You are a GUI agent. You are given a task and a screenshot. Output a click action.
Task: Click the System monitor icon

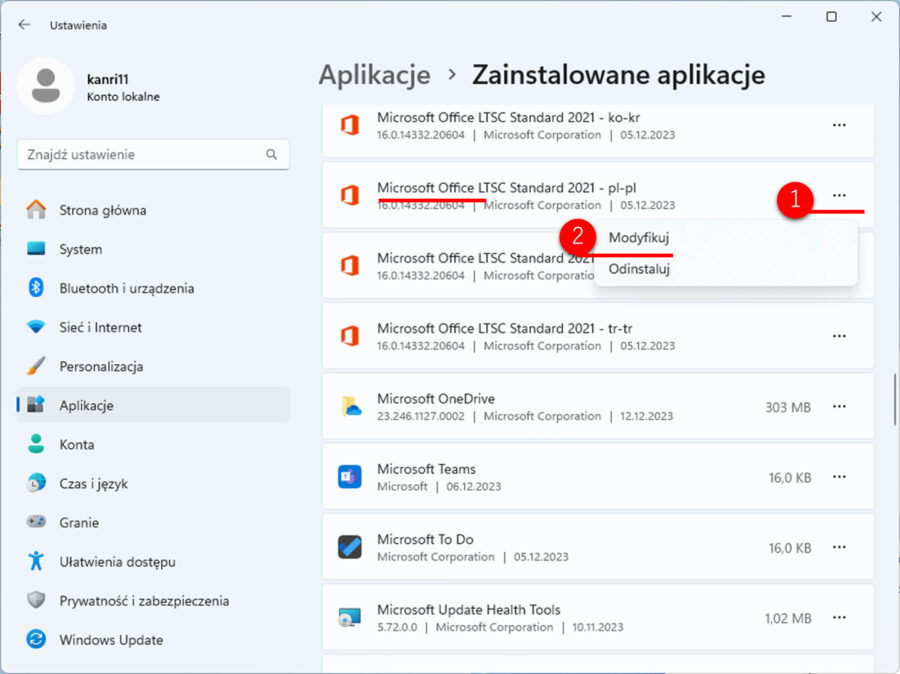pos(36,249)
